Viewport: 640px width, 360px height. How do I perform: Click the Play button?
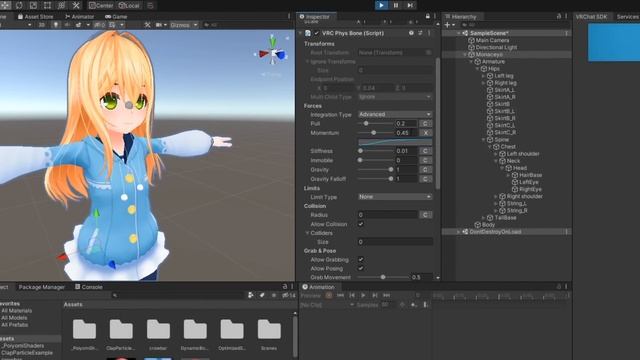(x=381, y=5)
